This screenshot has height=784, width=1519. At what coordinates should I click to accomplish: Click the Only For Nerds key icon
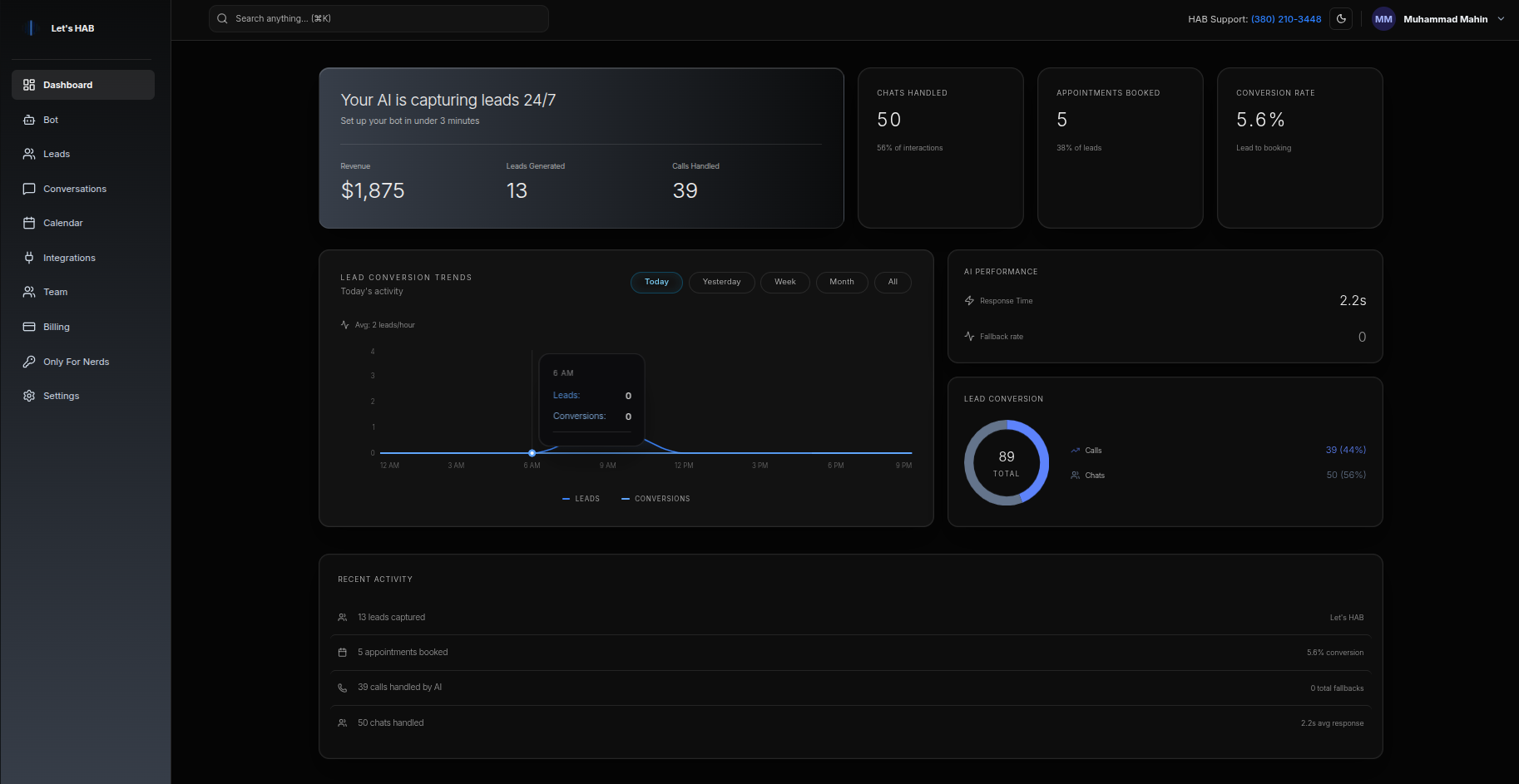click(x=29, y=362)
